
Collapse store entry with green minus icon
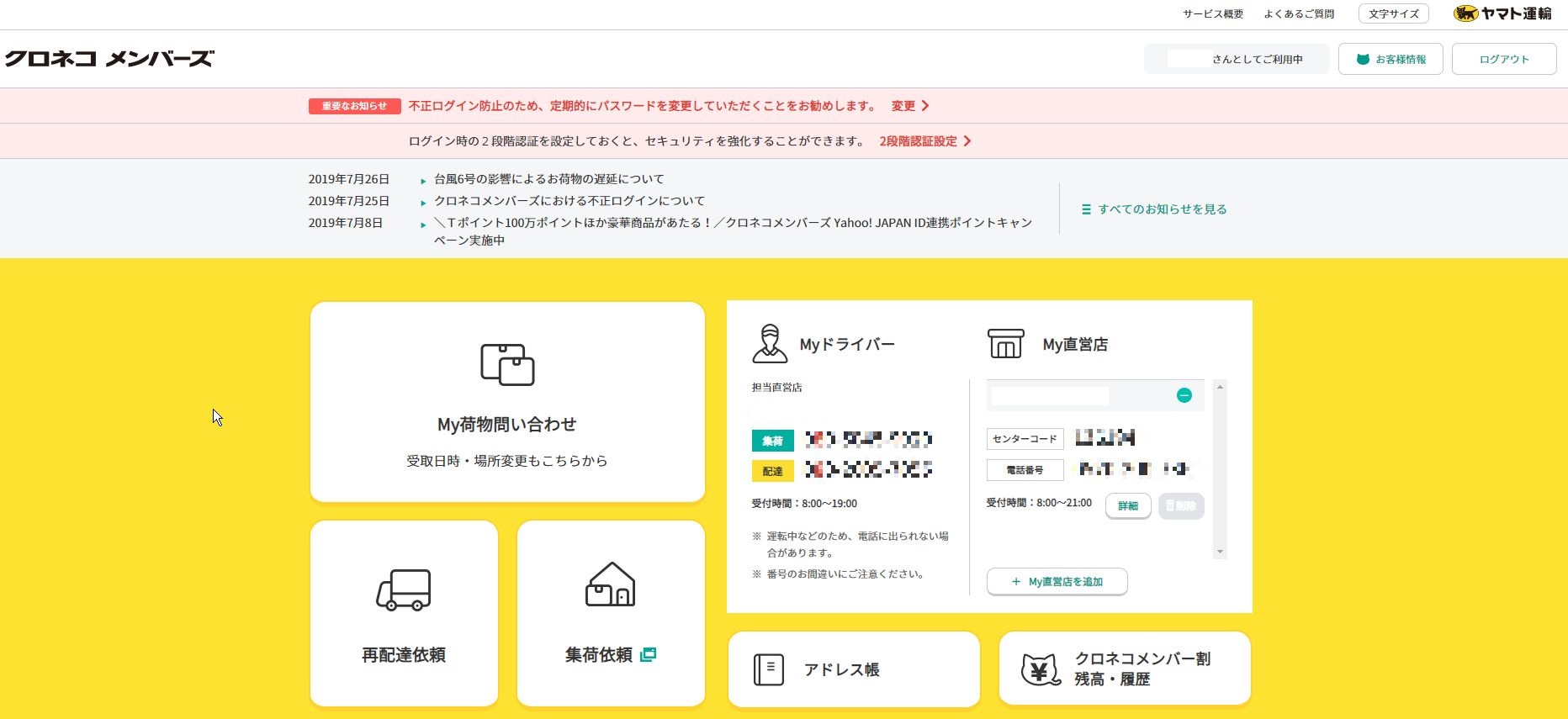(1184, 395)
